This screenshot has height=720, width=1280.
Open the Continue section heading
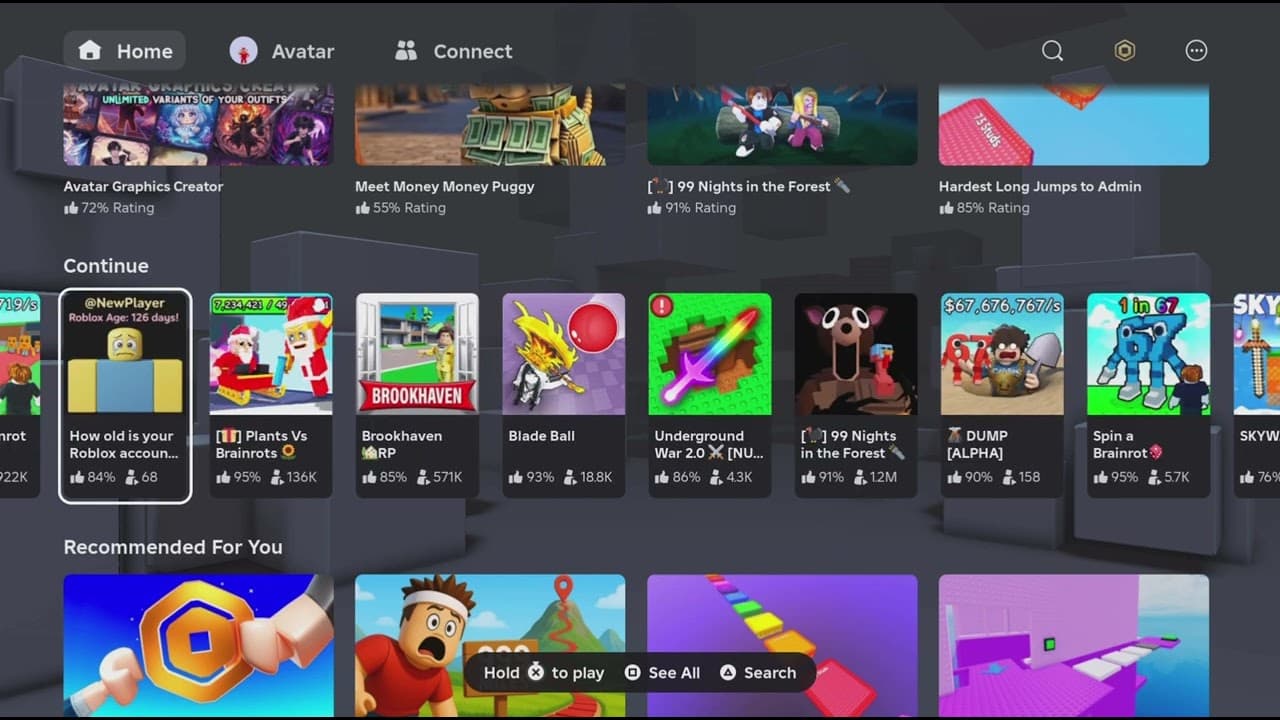[x=106, y=266]
